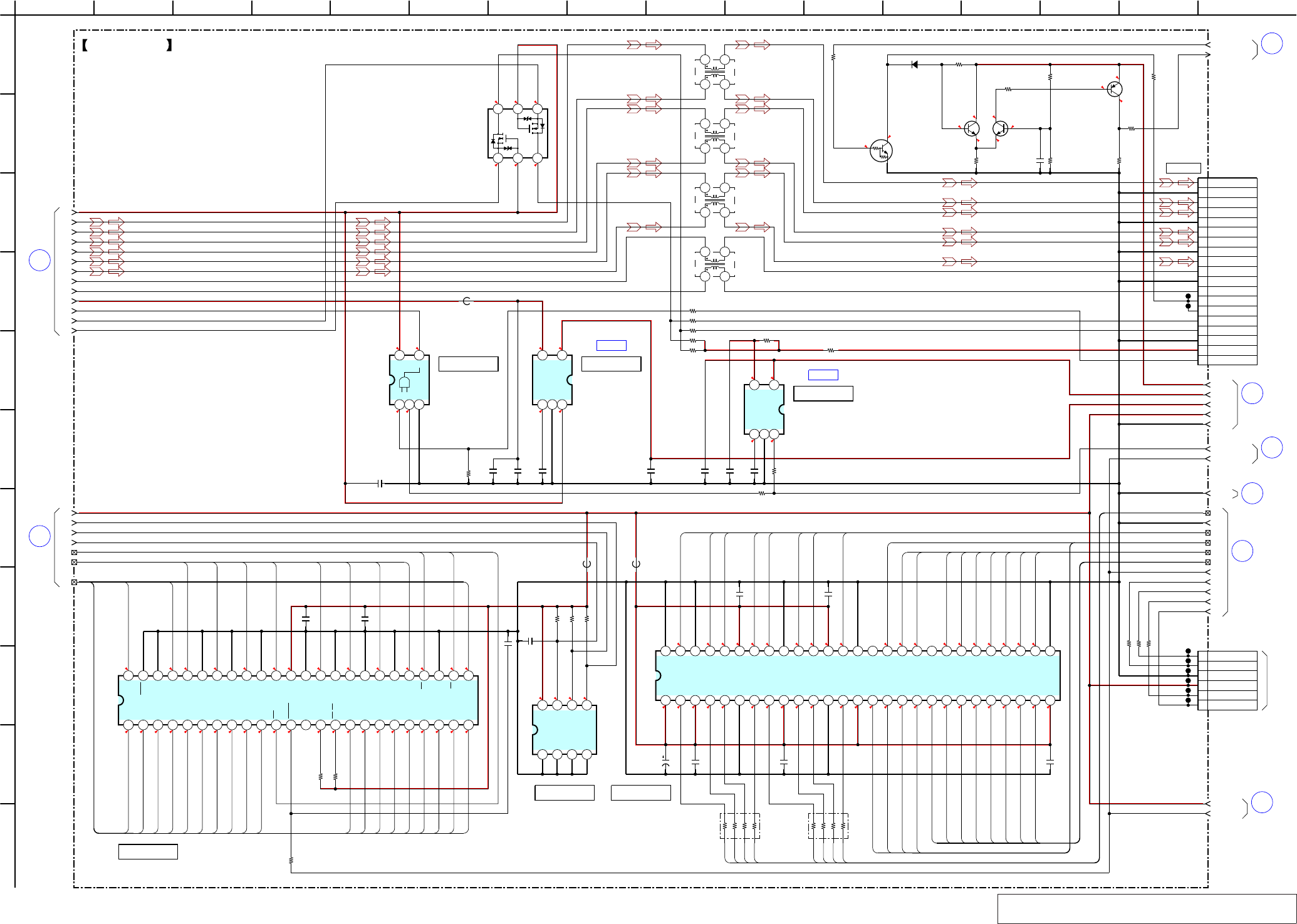Select the left dashed resistor array at the bottom
The height and width of the screenshot is (924, 1297).
coord(740,826)
